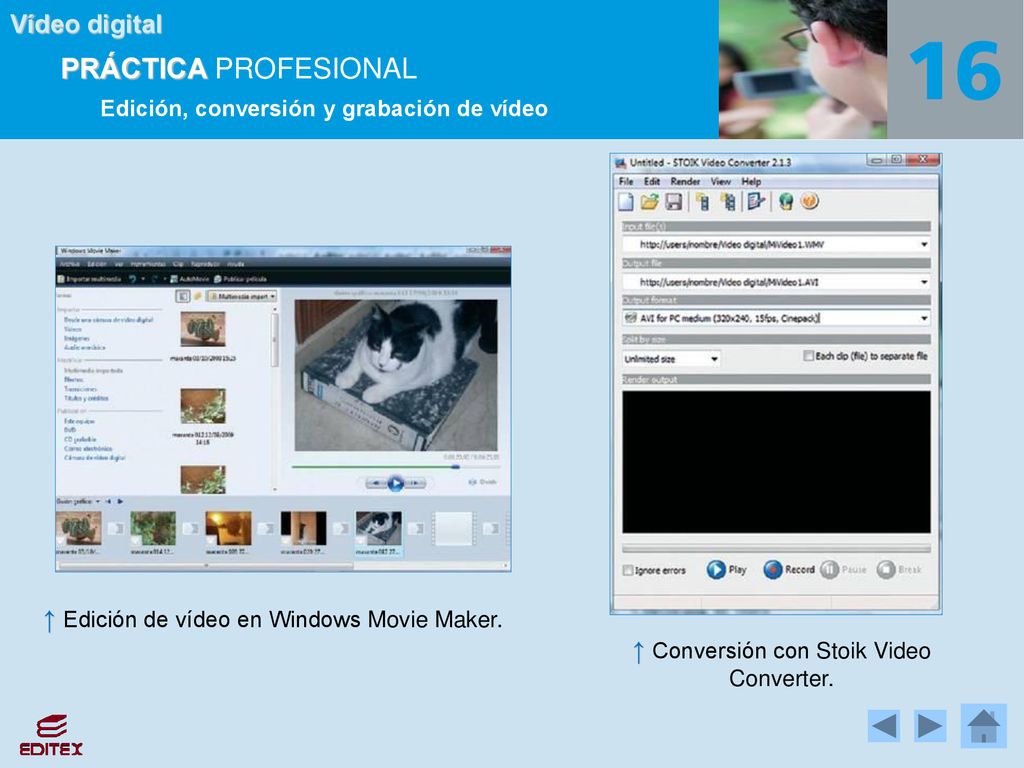The image size is (1024, 768).
Task: Open the Render menu in STOIK
Action: pyautogui.click(x=685, y=182)
